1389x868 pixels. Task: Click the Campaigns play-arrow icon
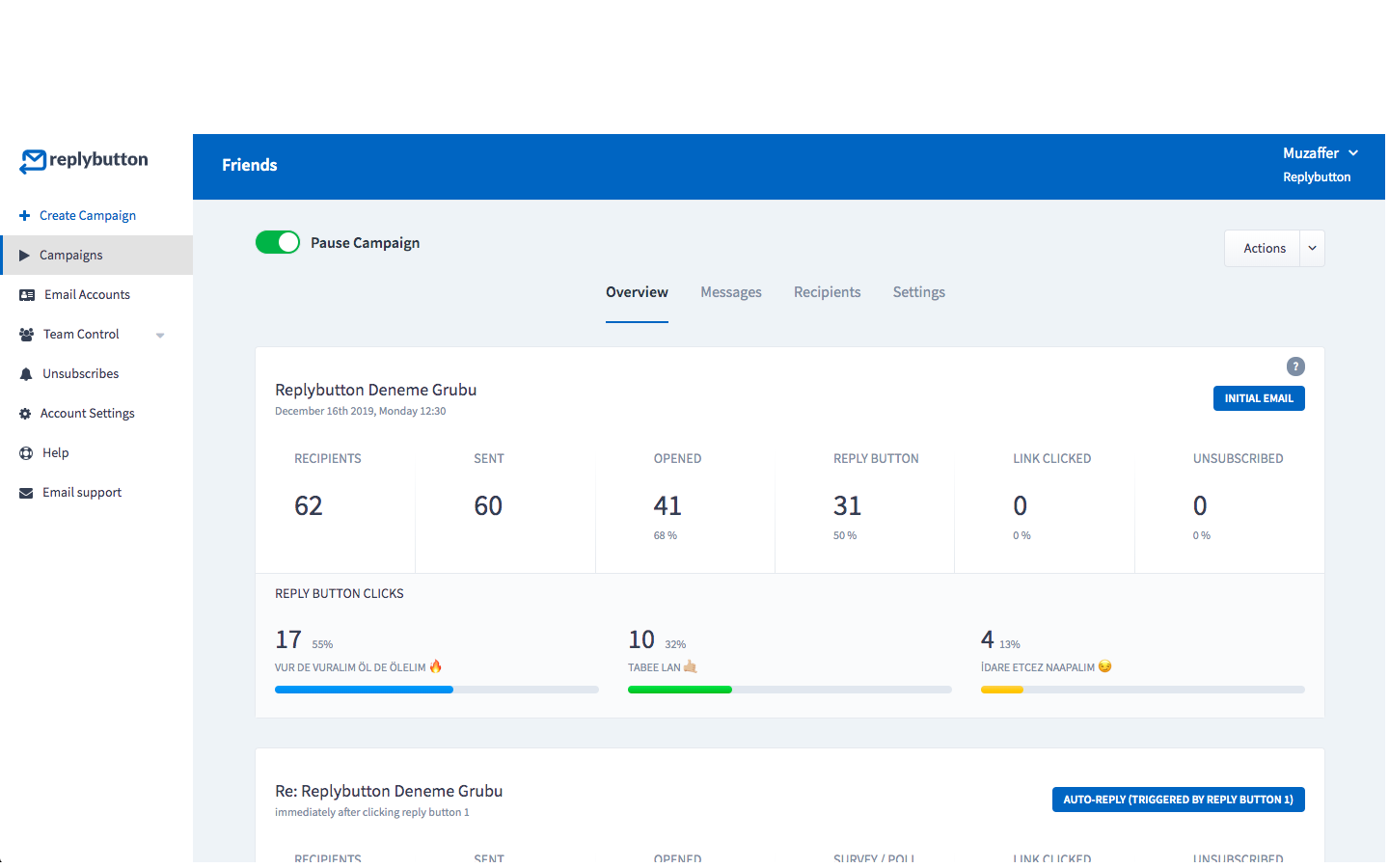click(x=25, y=256)
